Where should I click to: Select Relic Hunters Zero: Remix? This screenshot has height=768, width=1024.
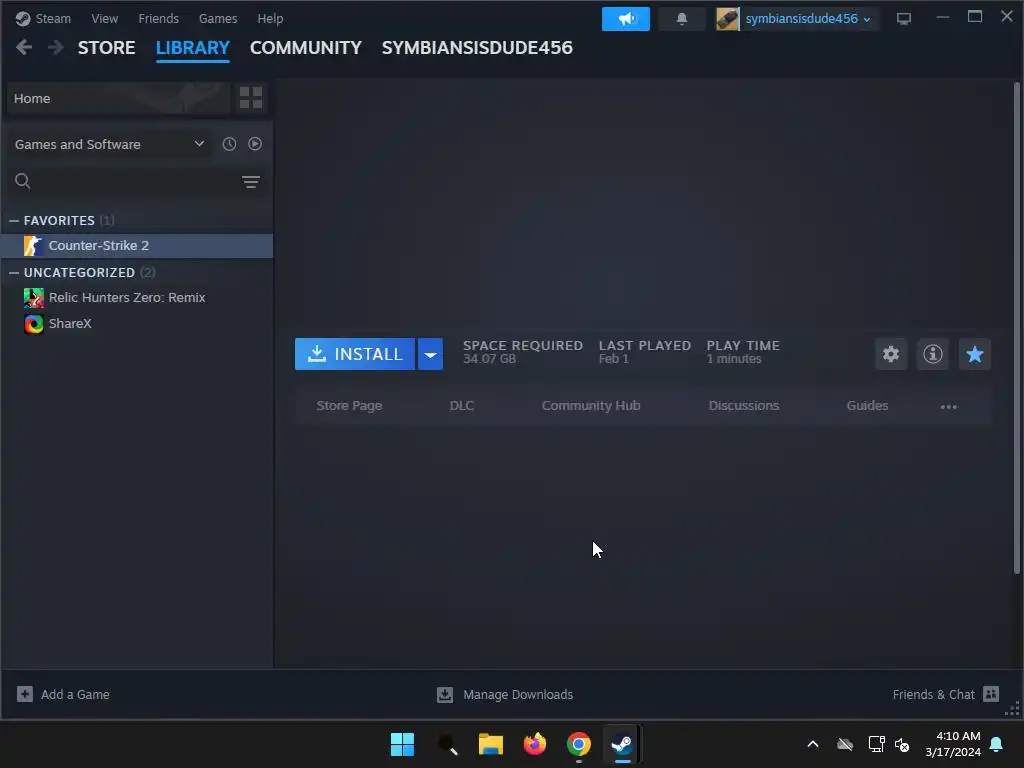137,298
